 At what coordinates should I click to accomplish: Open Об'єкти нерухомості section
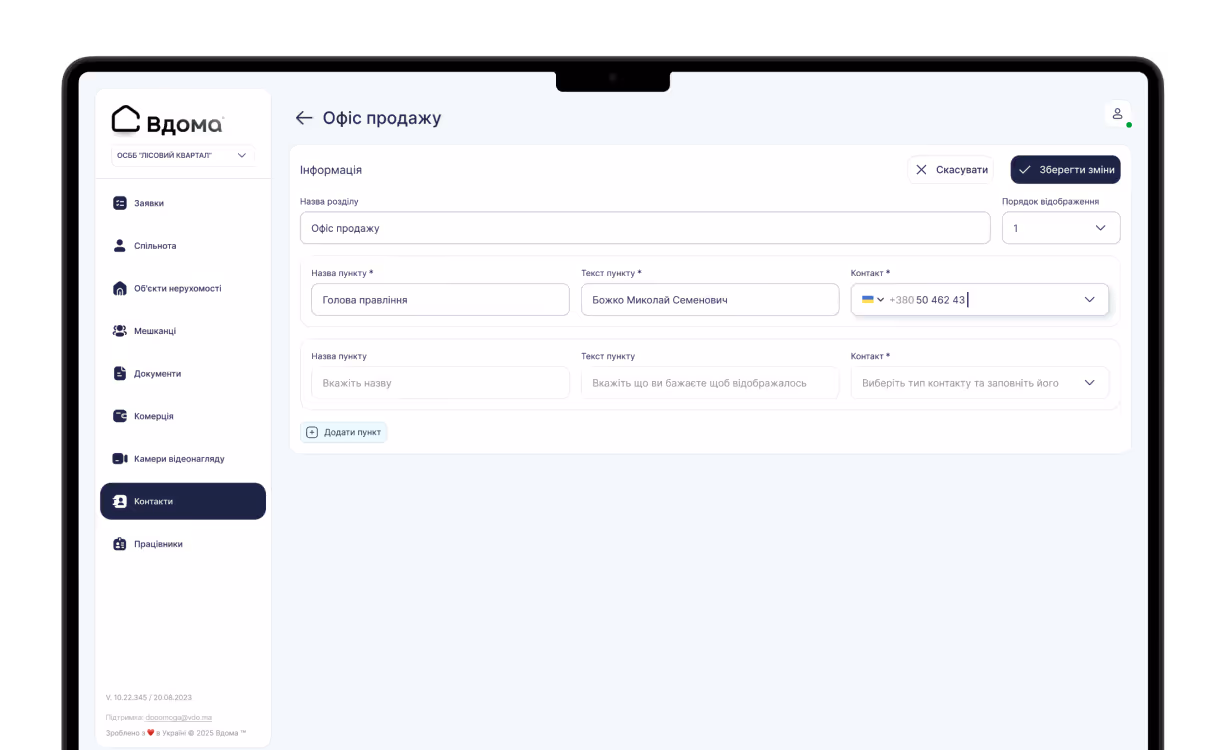[x=183, y=288]
